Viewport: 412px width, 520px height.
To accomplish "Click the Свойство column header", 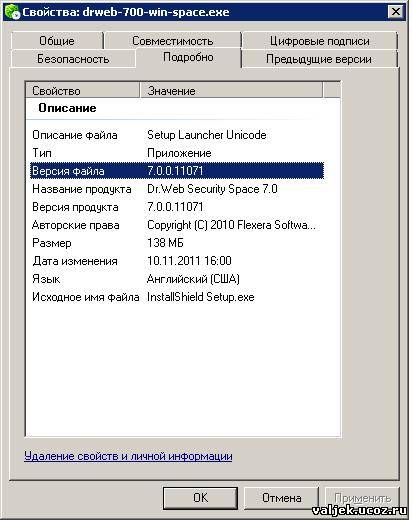I will tap(82, 91).
